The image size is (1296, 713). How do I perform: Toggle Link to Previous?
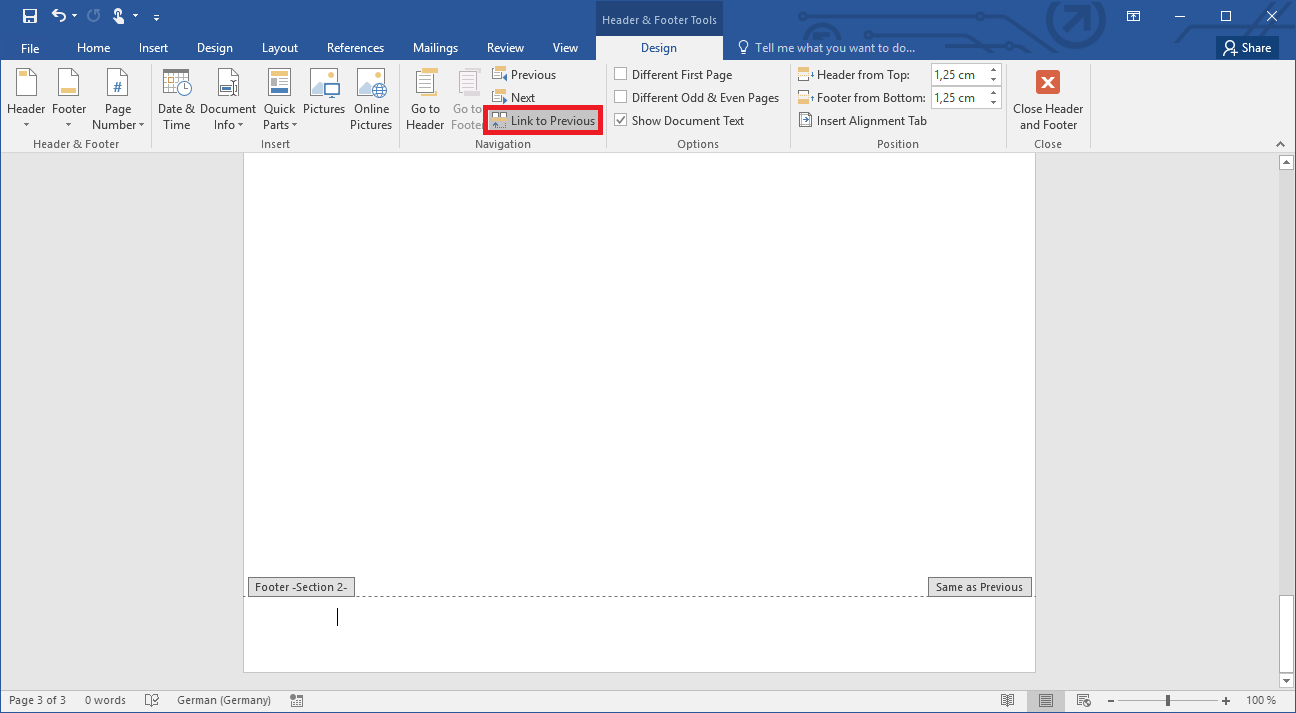542,120
